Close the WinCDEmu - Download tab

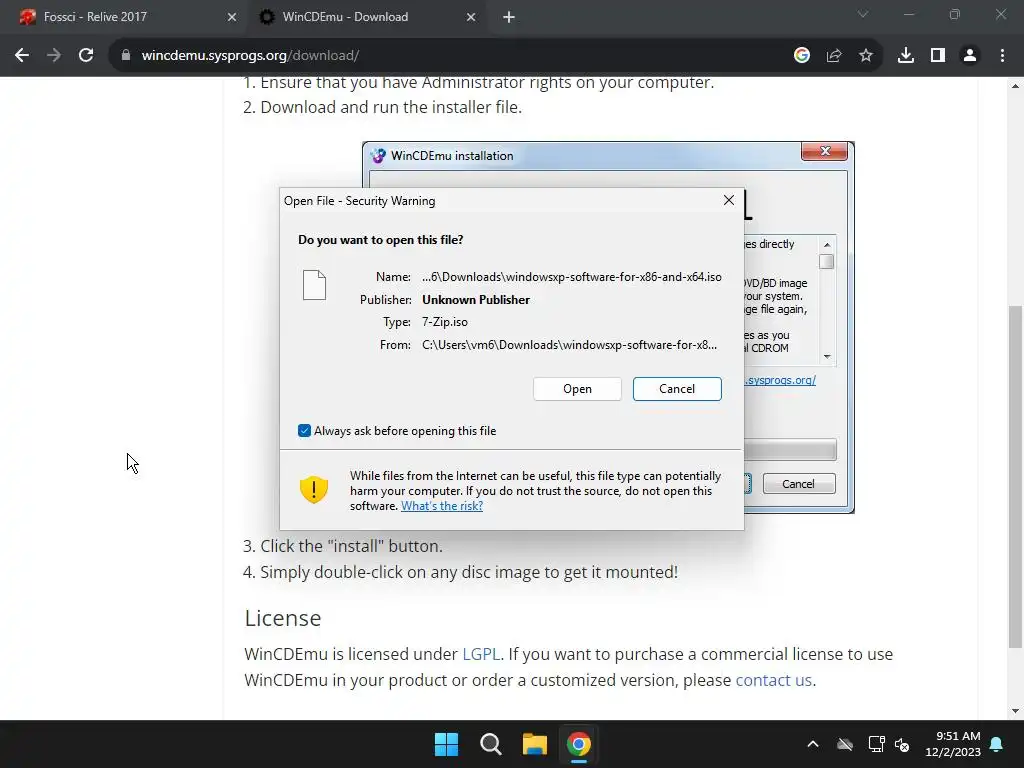coord(471,18)
